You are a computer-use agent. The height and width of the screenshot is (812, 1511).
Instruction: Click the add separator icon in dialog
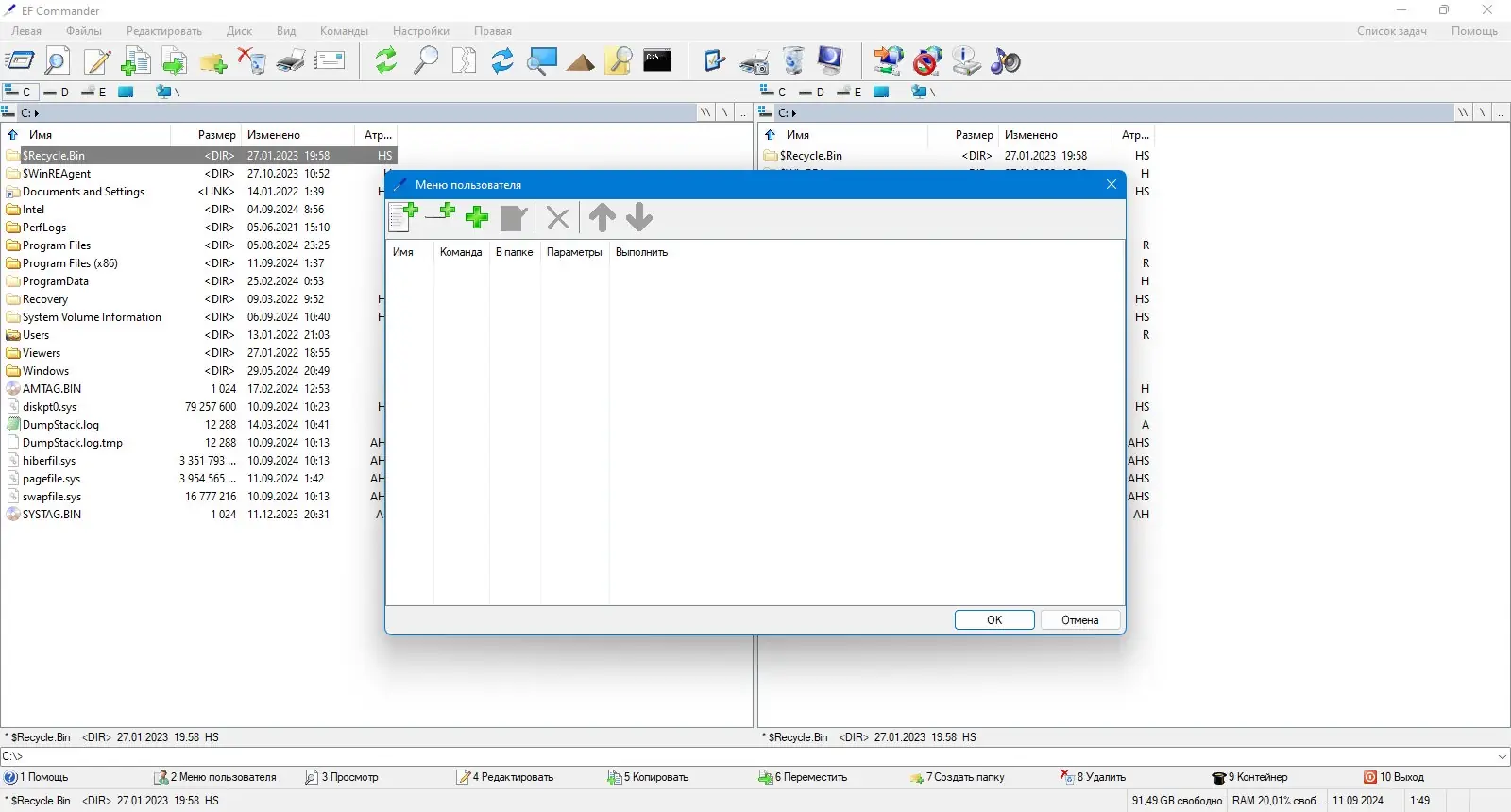pyautogui.click(x=440, y=214)
